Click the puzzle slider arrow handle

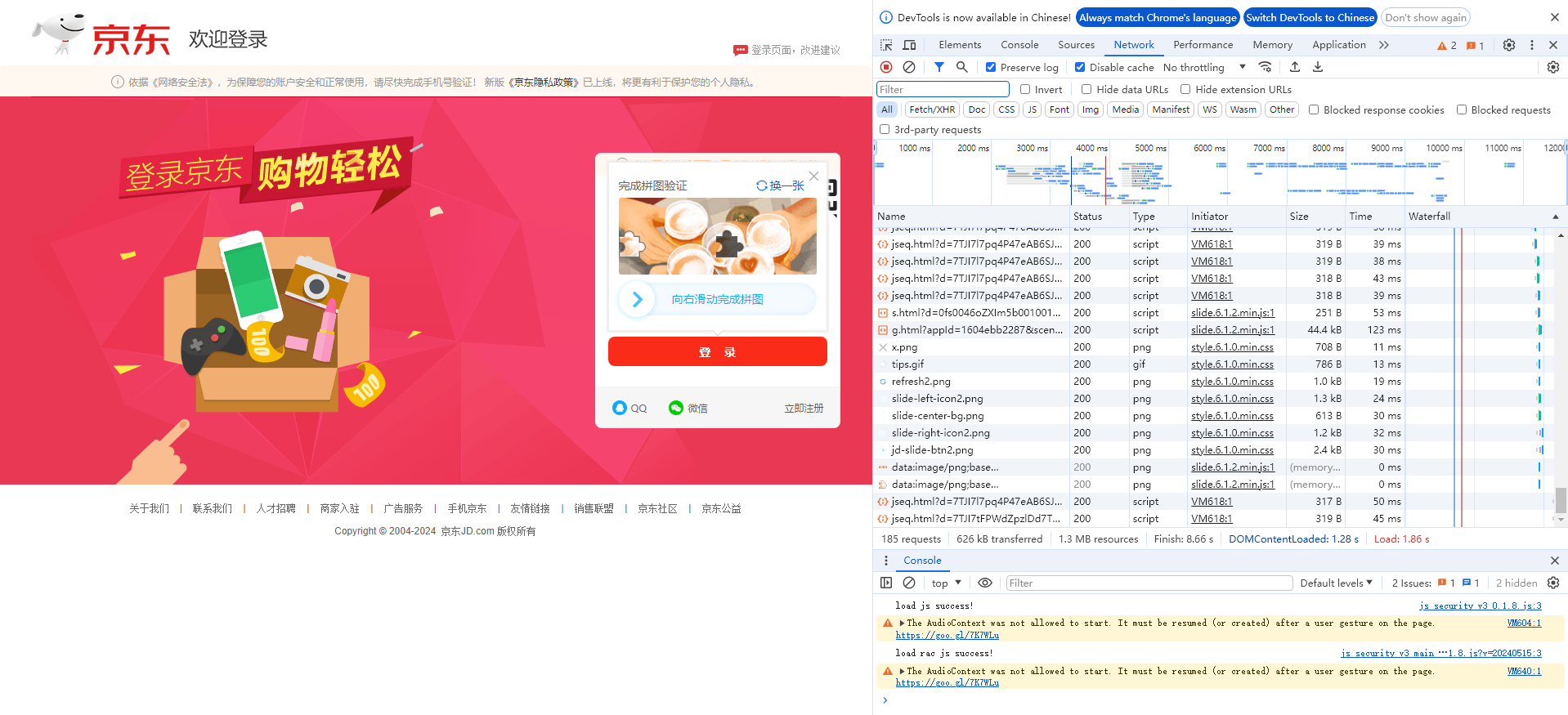point(636,299)
